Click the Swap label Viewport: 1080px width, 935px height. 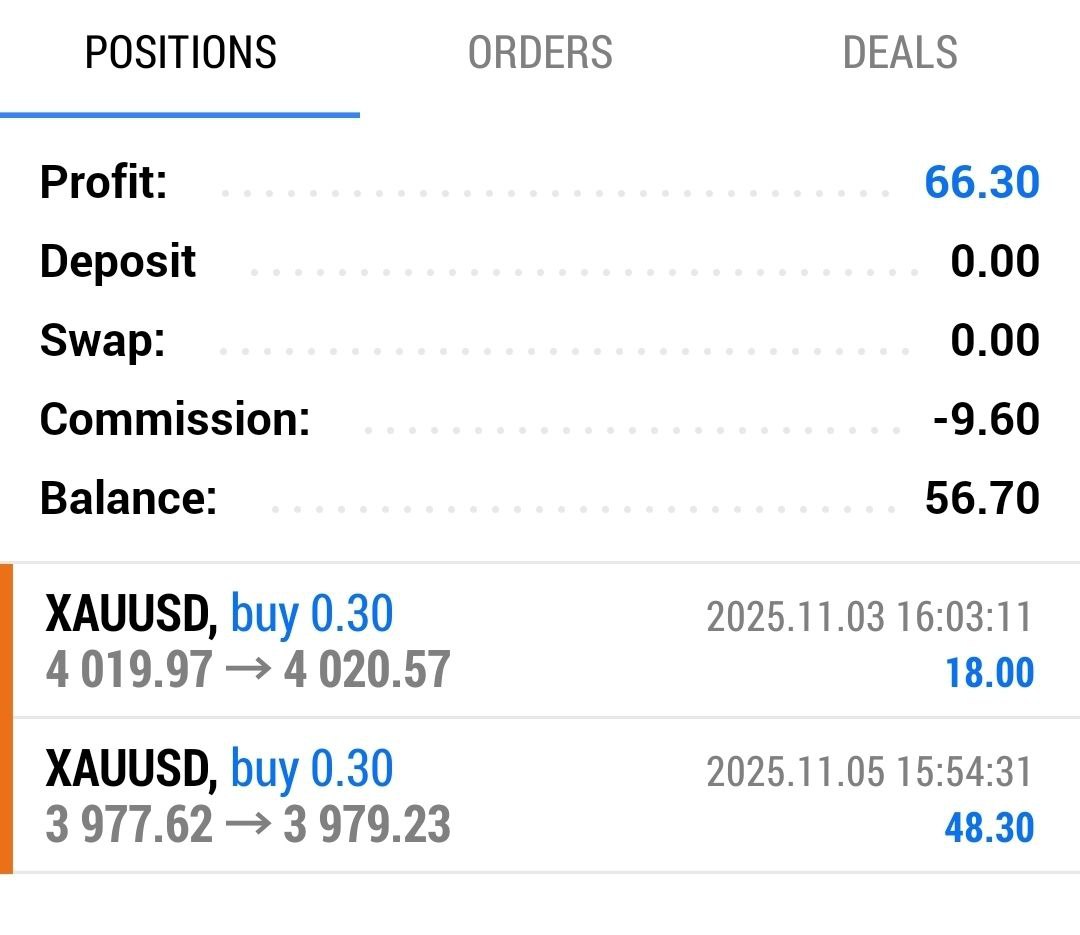(x=102, y=341)
